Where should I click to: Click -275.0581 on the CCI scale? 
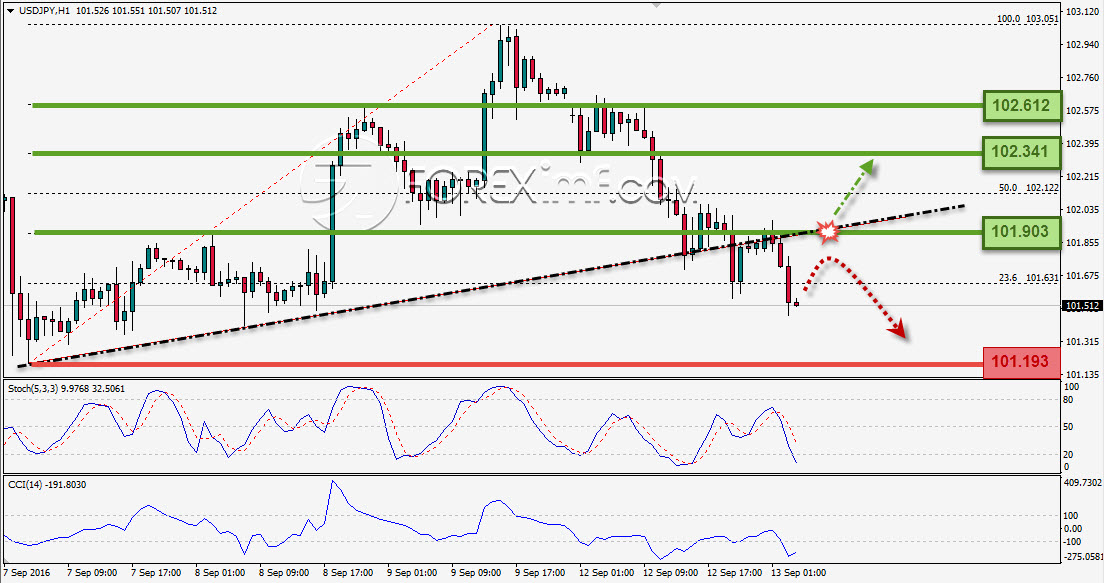coord(1083,557)
